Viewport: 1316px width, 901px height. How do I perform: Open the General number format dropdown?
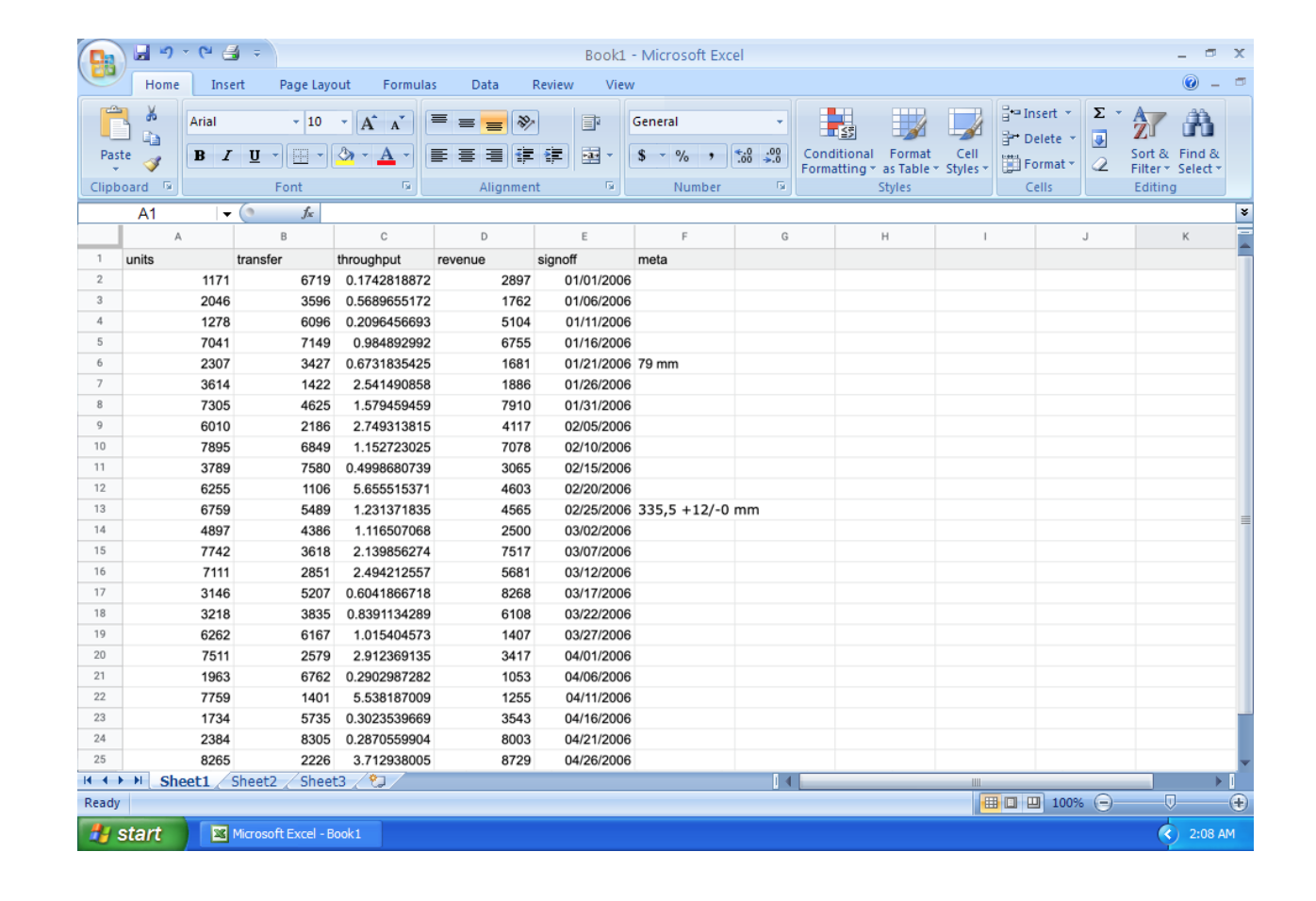pos(780,123)
